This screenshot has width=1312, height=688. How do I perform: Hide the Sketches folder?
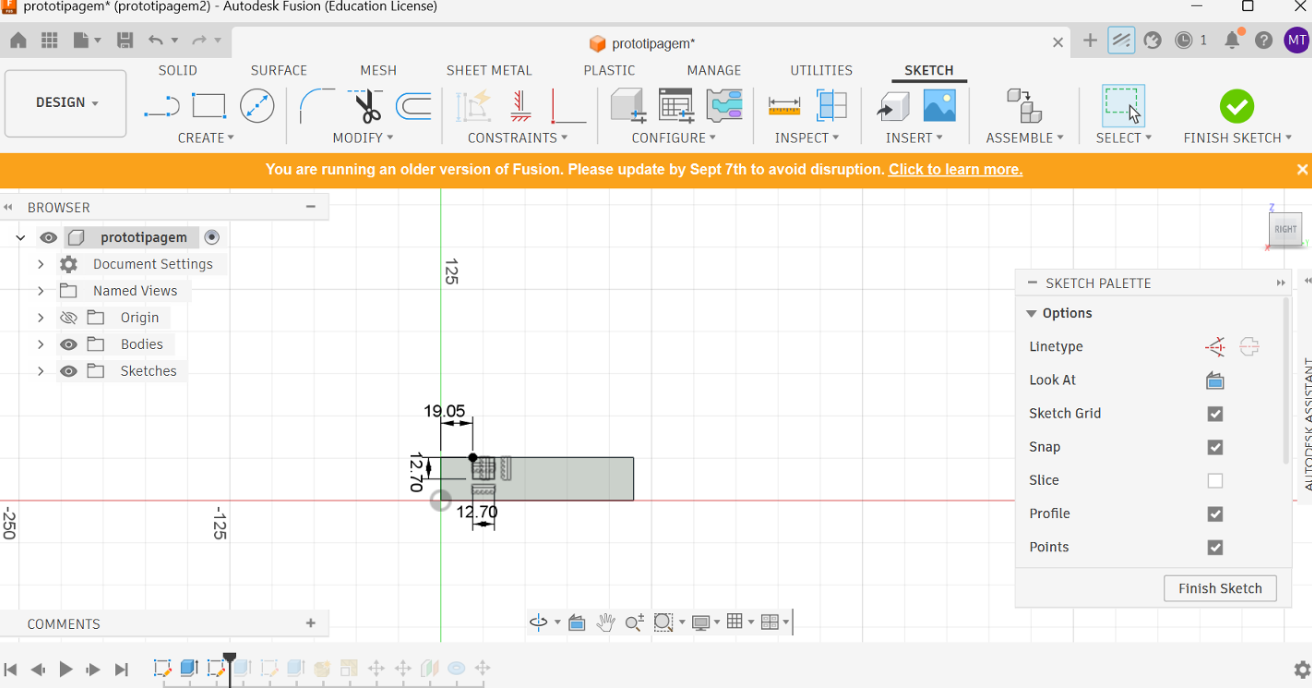[x=68, y=371]
